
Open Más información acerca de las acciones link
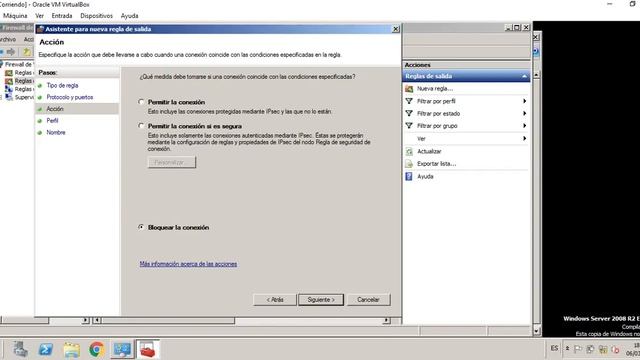[188, 264]
